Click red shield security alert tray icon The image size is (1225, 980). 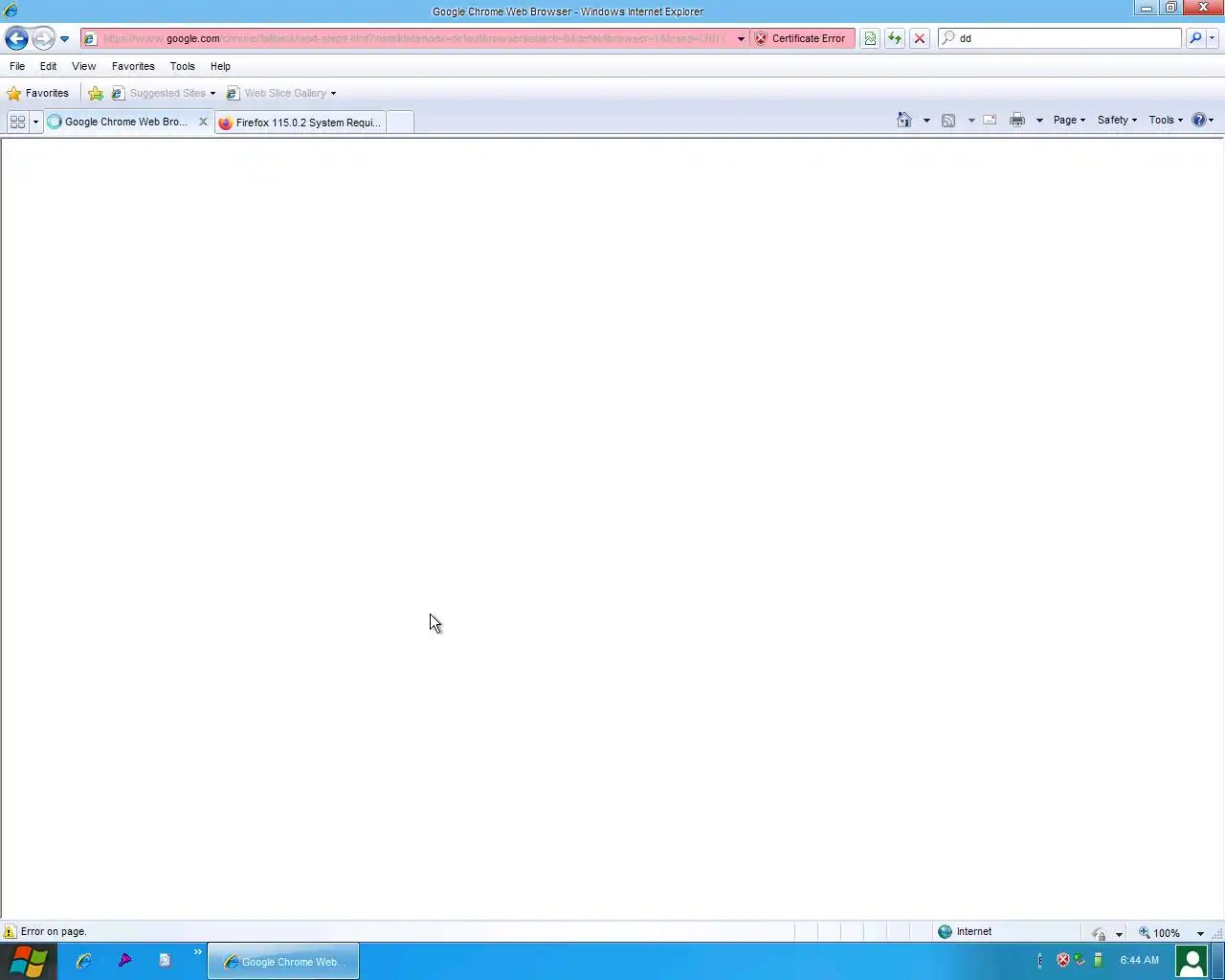coord(1063,960)
